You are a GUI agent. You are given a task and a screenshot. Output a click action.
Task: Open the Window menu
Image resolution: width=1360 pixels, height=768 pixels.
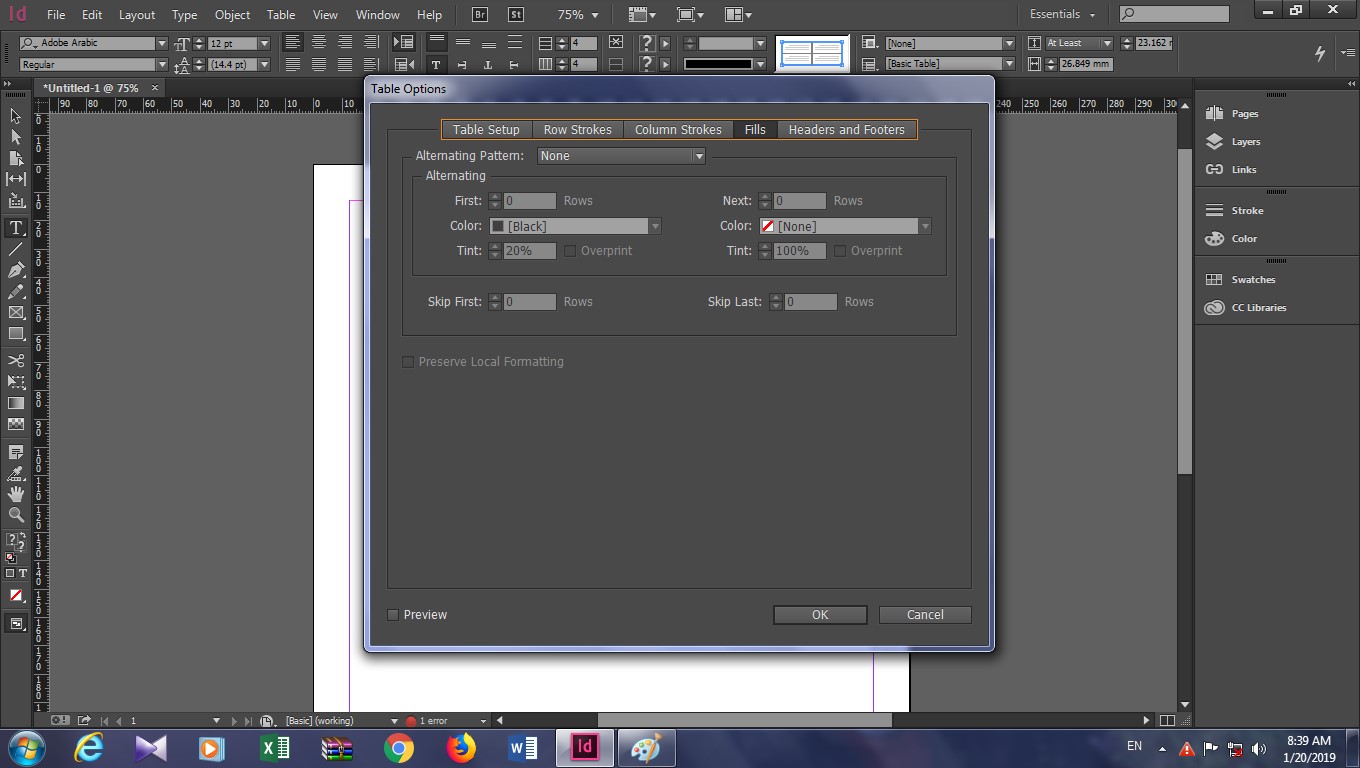(x=378, y=15)
